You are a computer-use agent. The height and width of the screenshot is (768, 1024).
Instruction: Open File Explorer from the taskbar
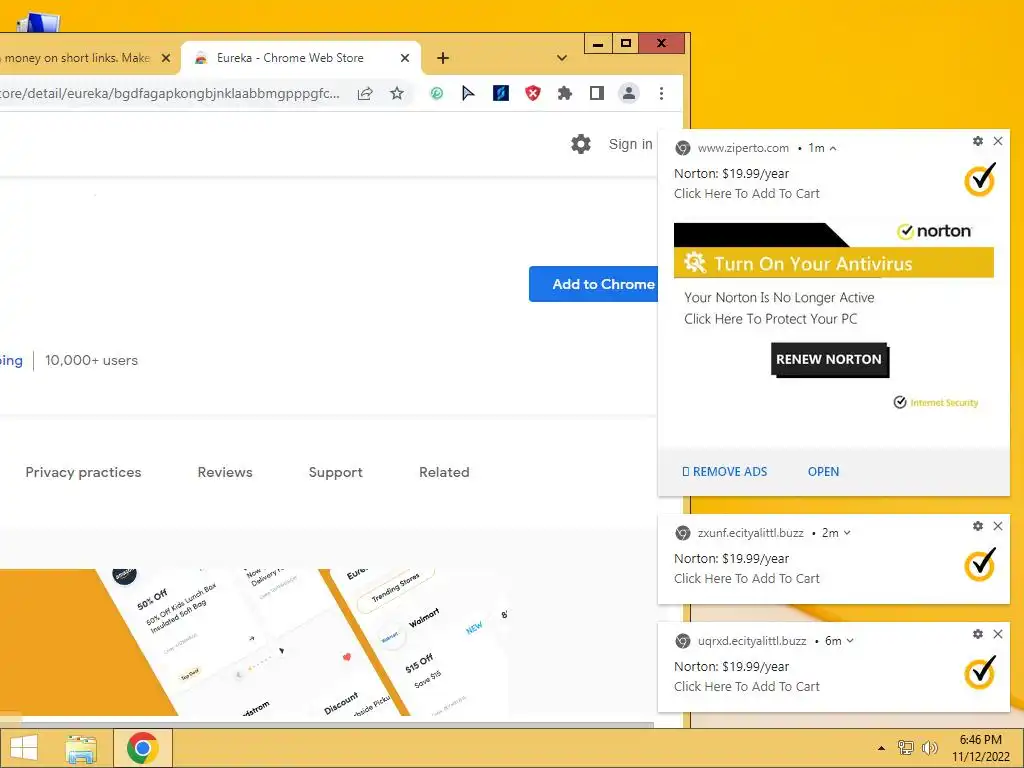tap(81, 748)
